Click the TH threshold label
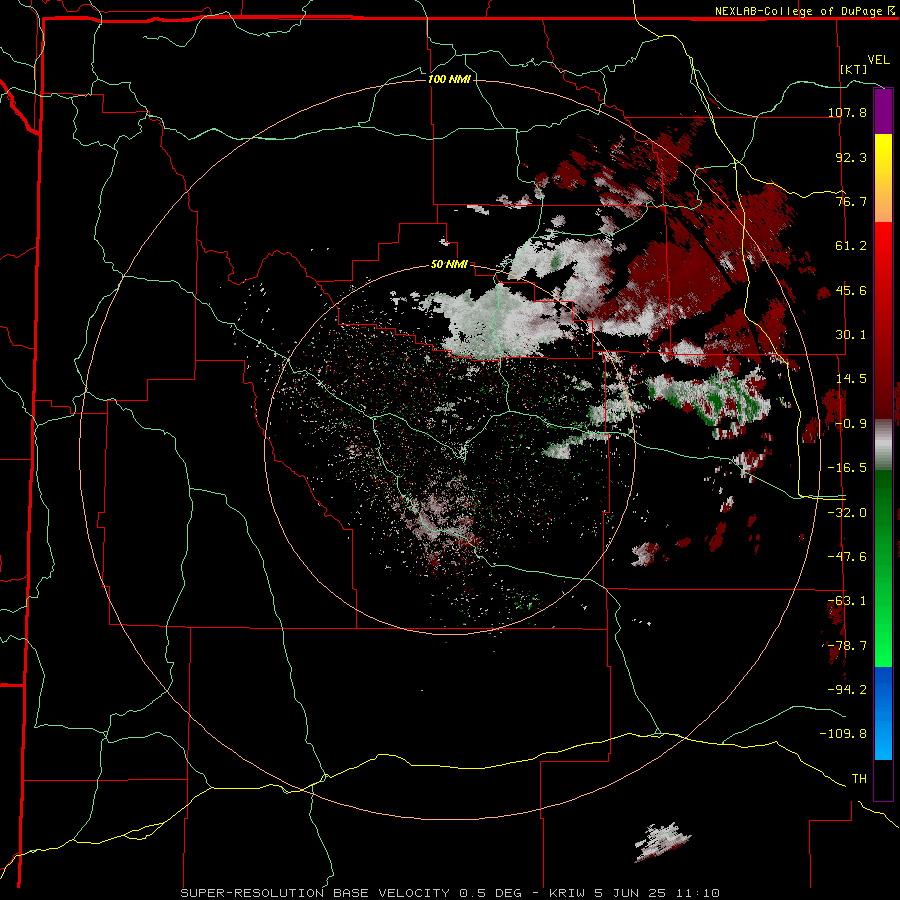The image size is (900, 900). pos(859,779)
